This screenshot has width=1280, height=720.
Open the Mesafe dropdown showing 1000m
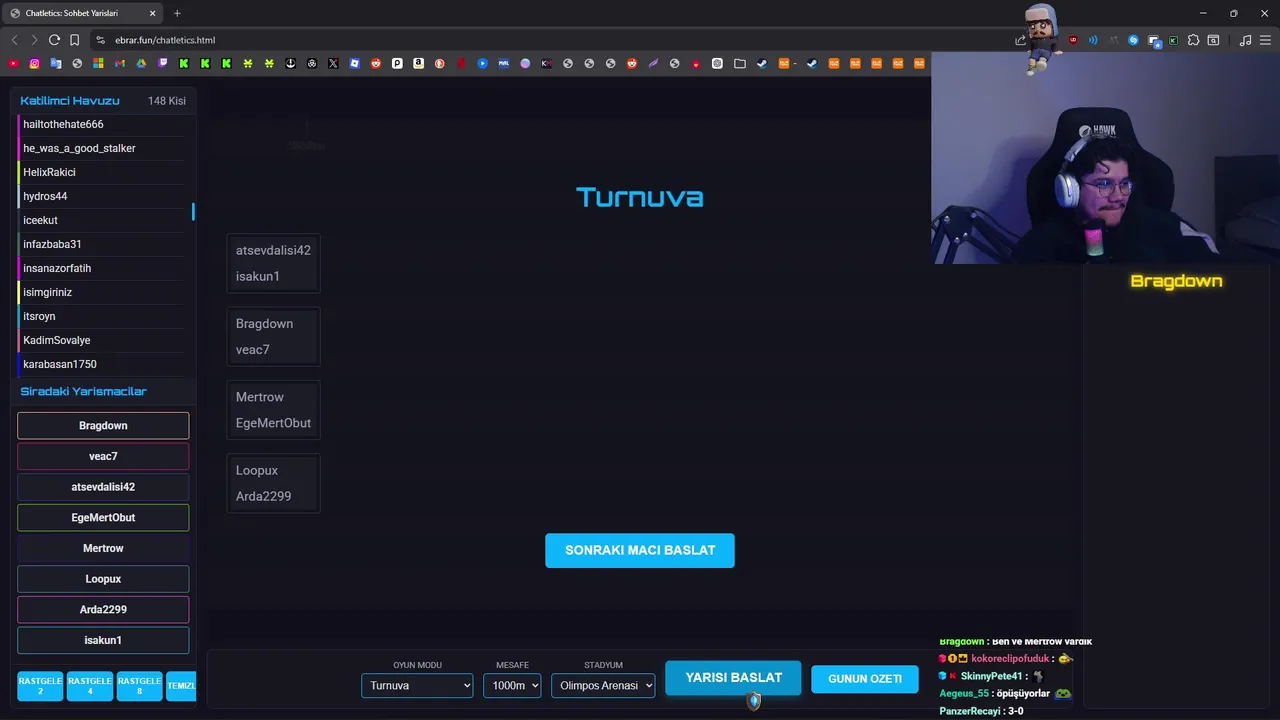512,685
